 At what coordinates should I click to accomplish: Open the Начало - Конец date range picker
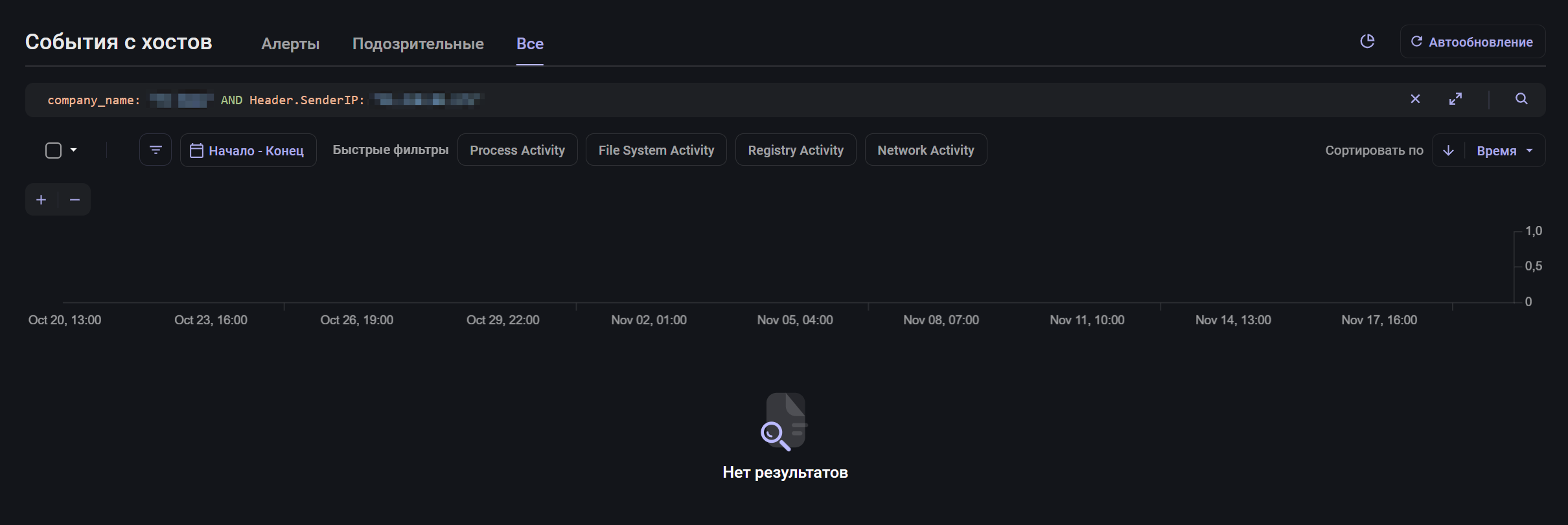[248, 151]
